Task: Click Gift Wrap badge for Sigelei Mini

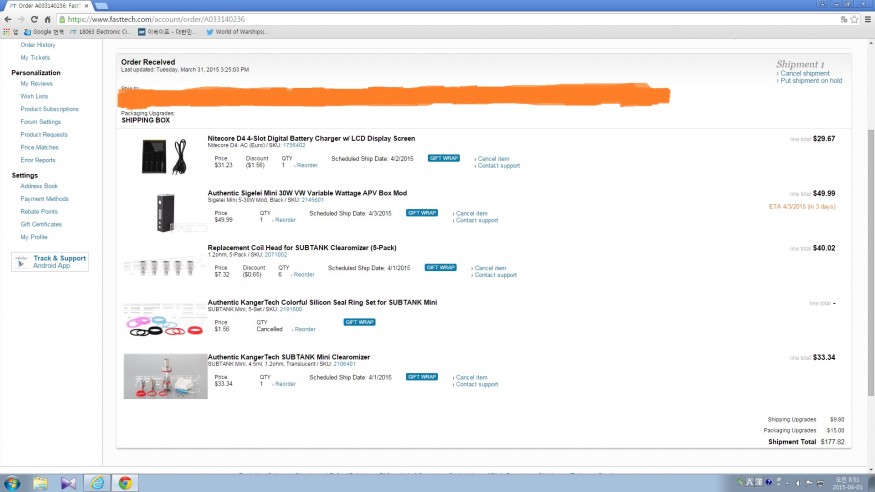Action: 422,213
